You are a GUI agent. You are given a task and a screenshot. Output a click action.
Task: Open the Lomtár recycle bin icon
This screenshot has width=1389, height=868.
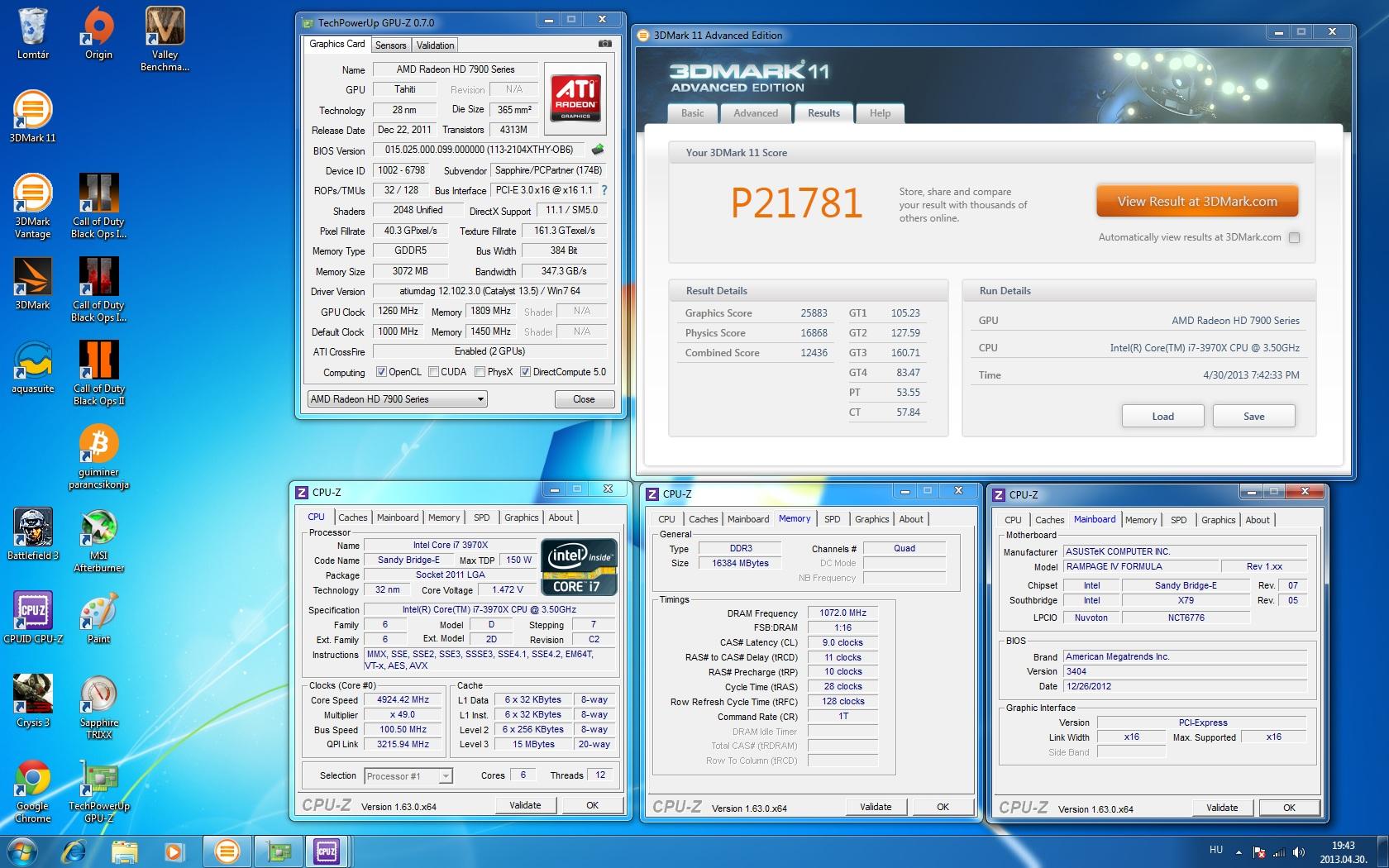[x=33, y=33]
